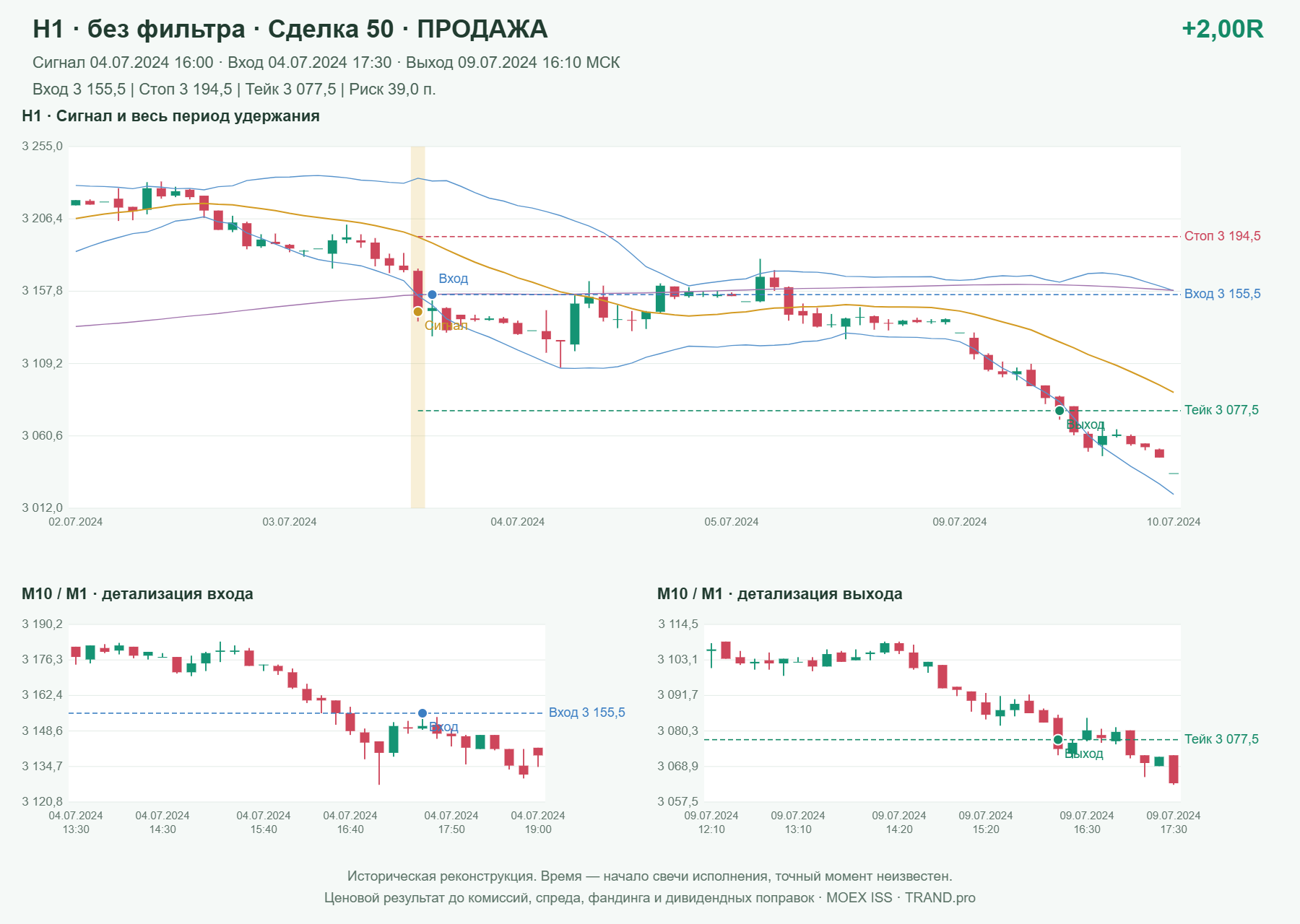This screenshot has height=924, width=1300.
Task: Click 'Тейк 3 077,5' label in exit detail chart
Action: coord(1221,739)
